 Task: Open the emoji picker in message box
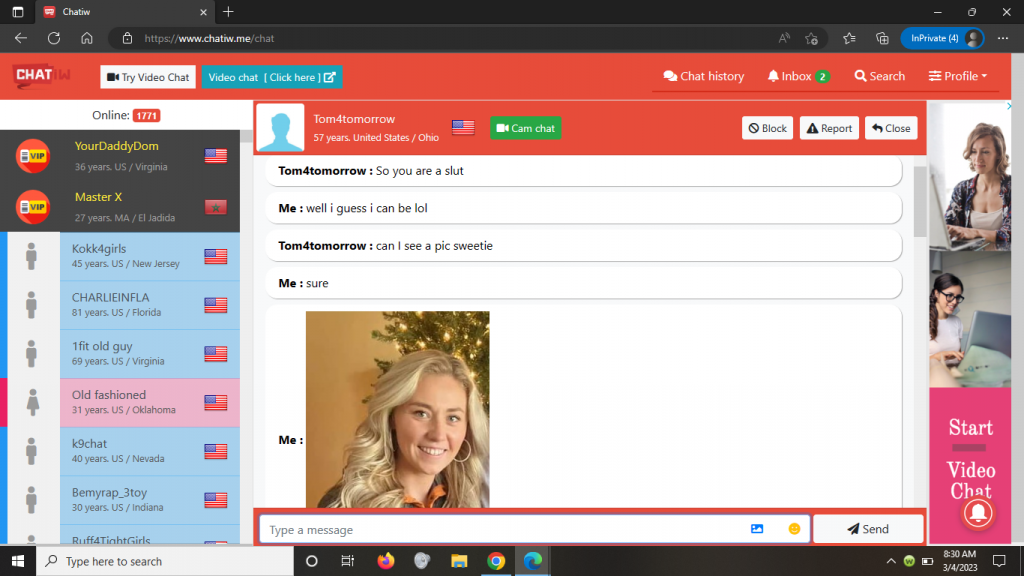coord(794,529)
